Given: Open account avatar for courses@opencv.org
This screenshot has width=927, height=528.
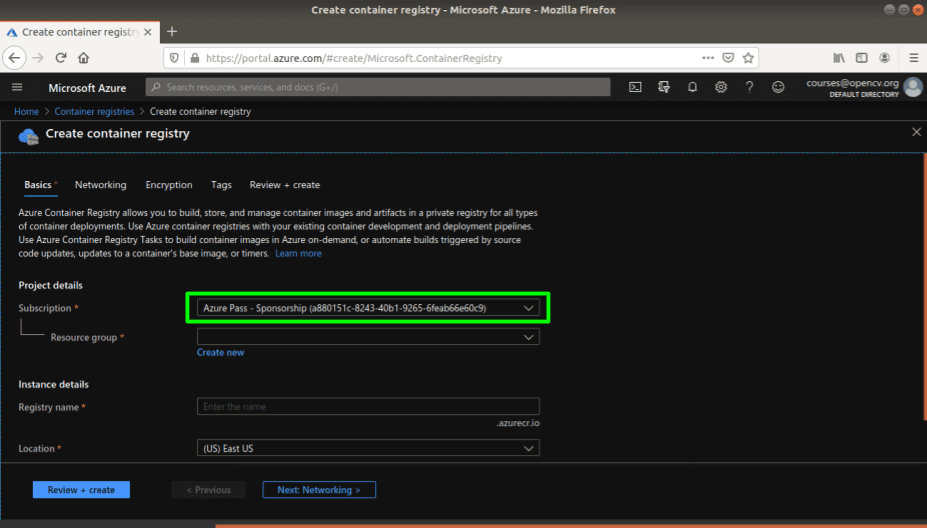Looking at the screenshot, I should (913, 88).
